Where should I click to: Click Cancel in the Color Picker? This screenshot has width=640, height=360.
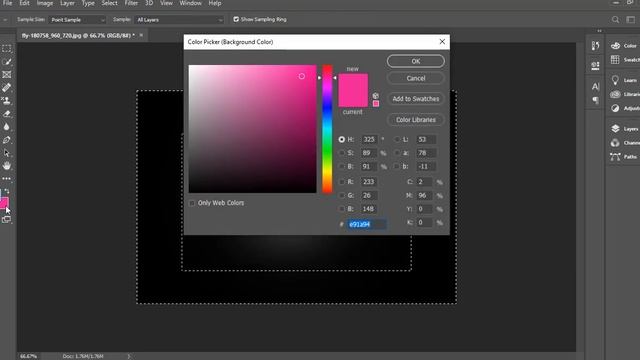coord(416,78)
